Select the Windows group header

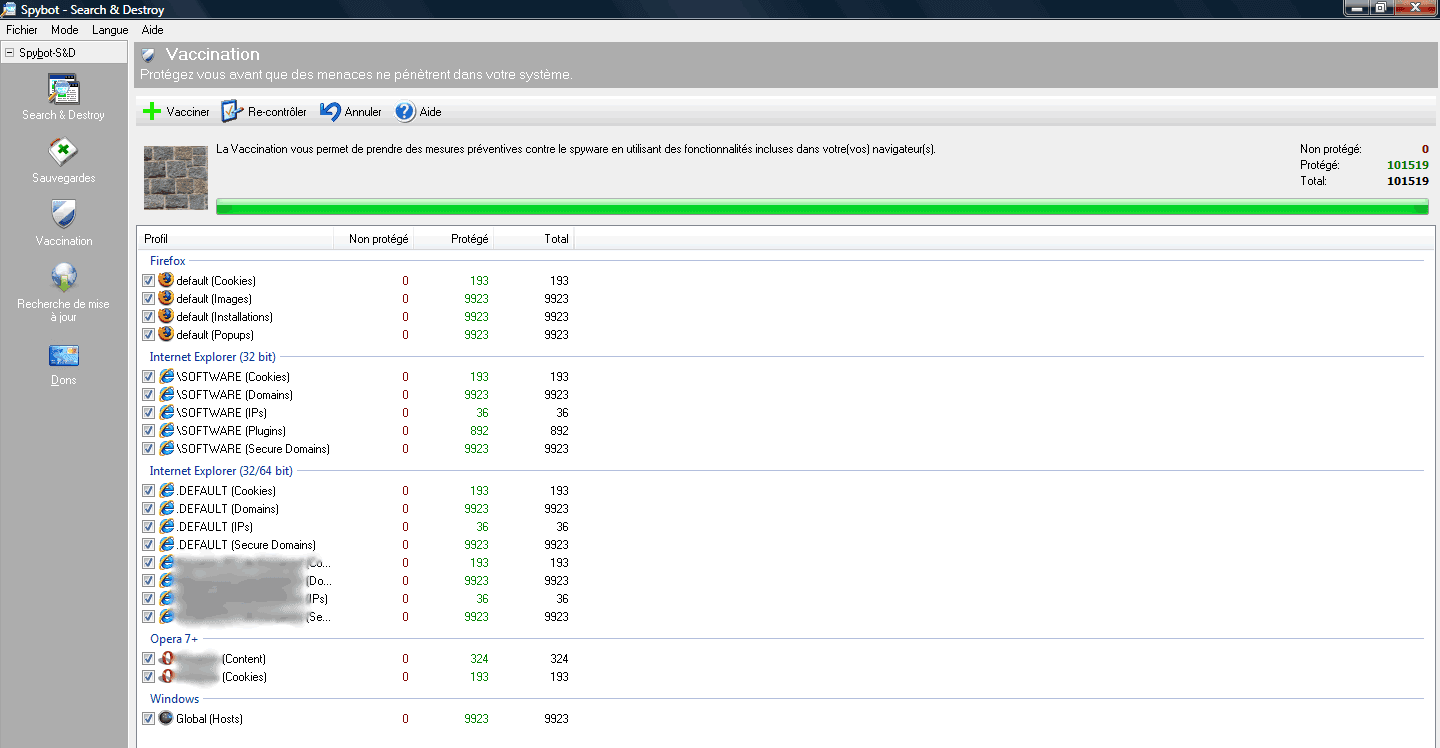pos(175,699)
